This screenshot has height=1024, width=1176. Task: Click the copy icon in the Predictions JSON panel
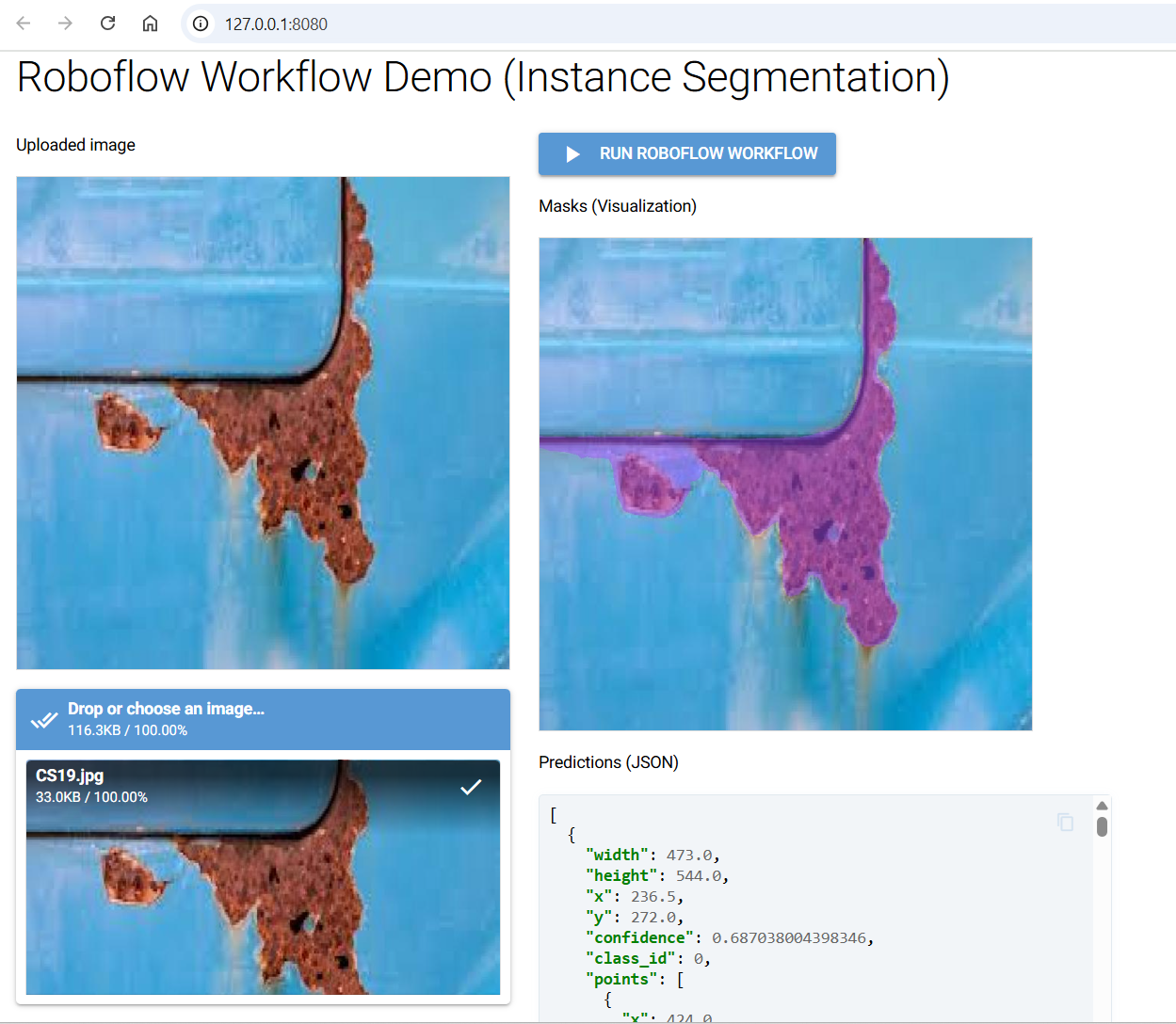1065,823
